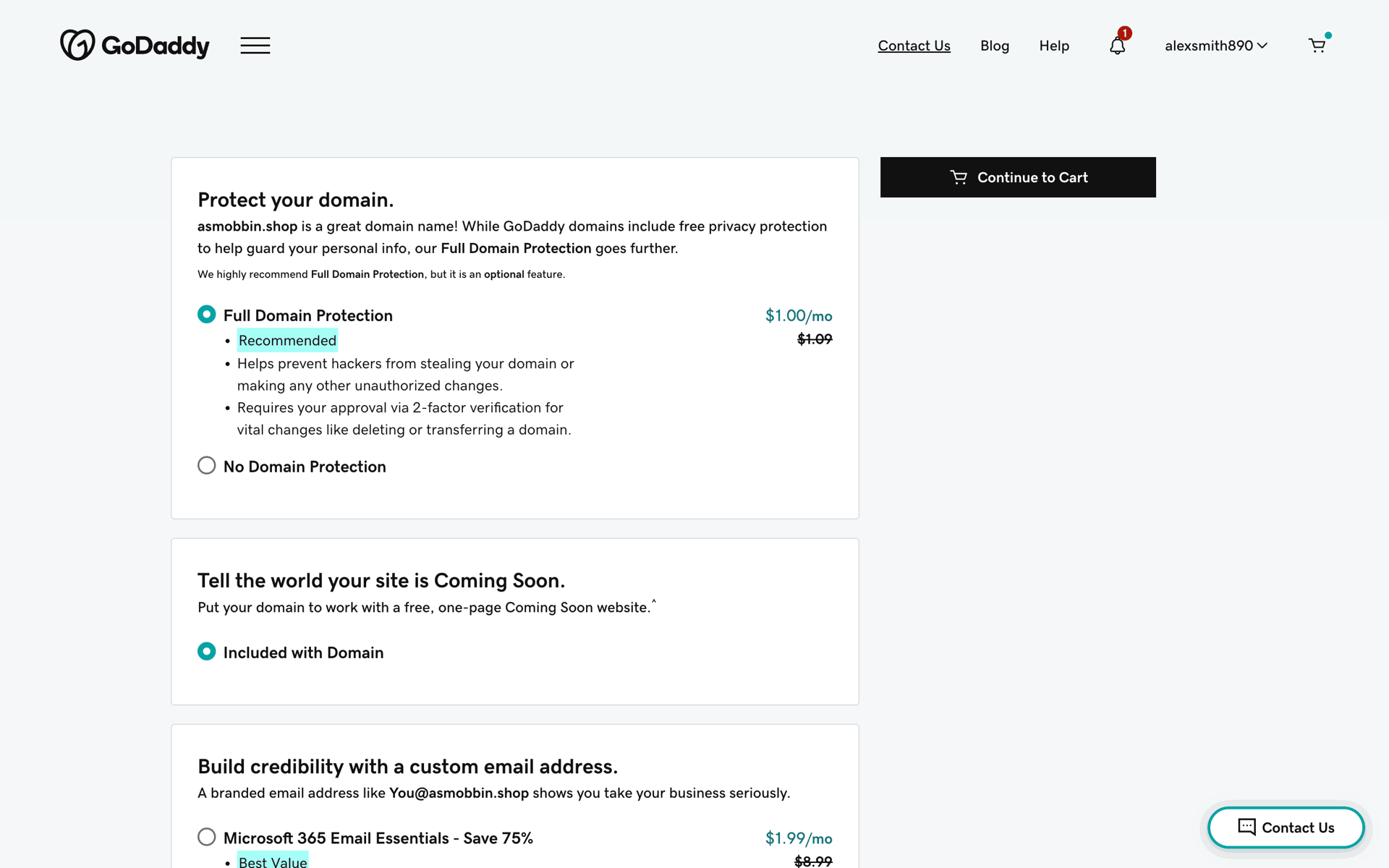The width and height of the screenshot is (1389, 868).
Task: Select Microsoft 365 Email Essentials option
Action: click(x=207, y=837)
